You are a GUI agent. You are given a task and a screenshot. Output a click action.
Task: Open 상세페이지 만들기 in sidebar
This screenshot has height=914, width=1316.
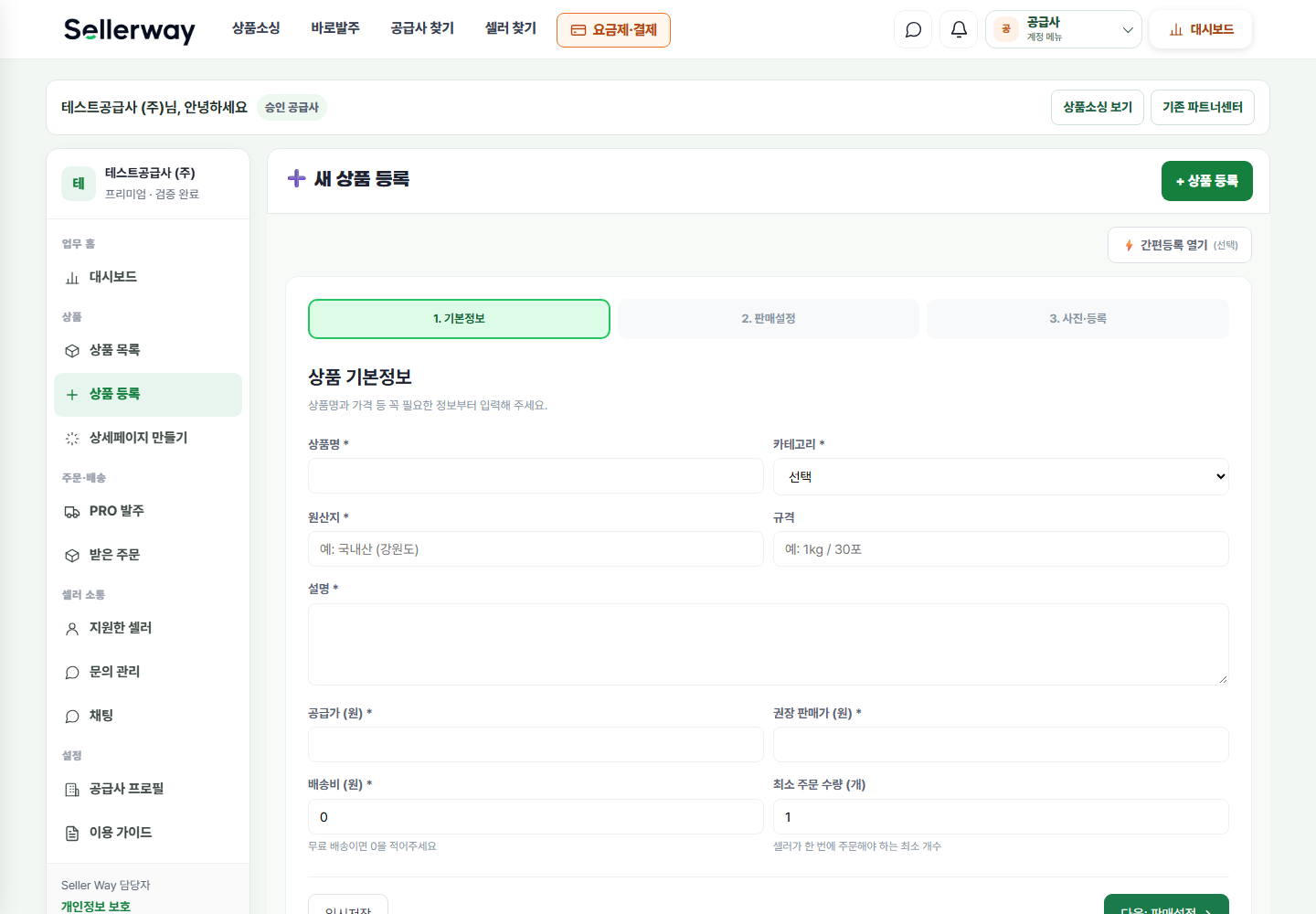click(148, 438)
